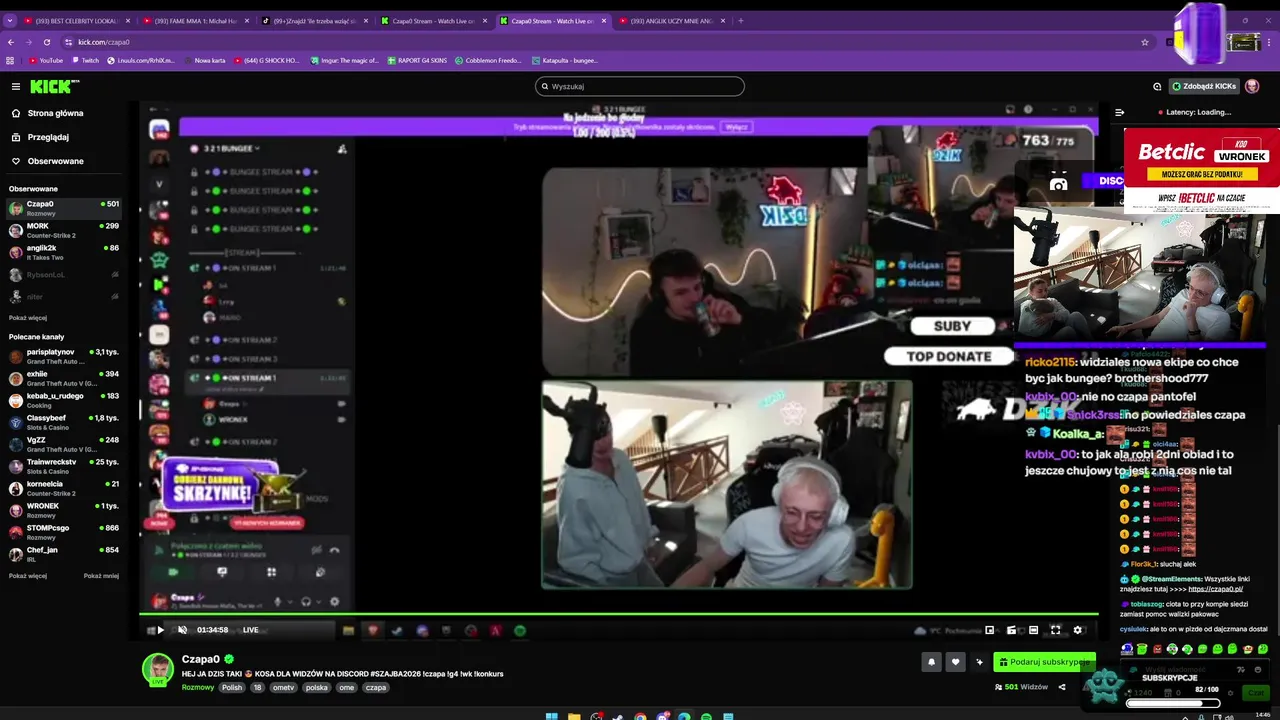Collapse recommended list with Pokaż mniej

pyautogui.click(x=101, y=576)
